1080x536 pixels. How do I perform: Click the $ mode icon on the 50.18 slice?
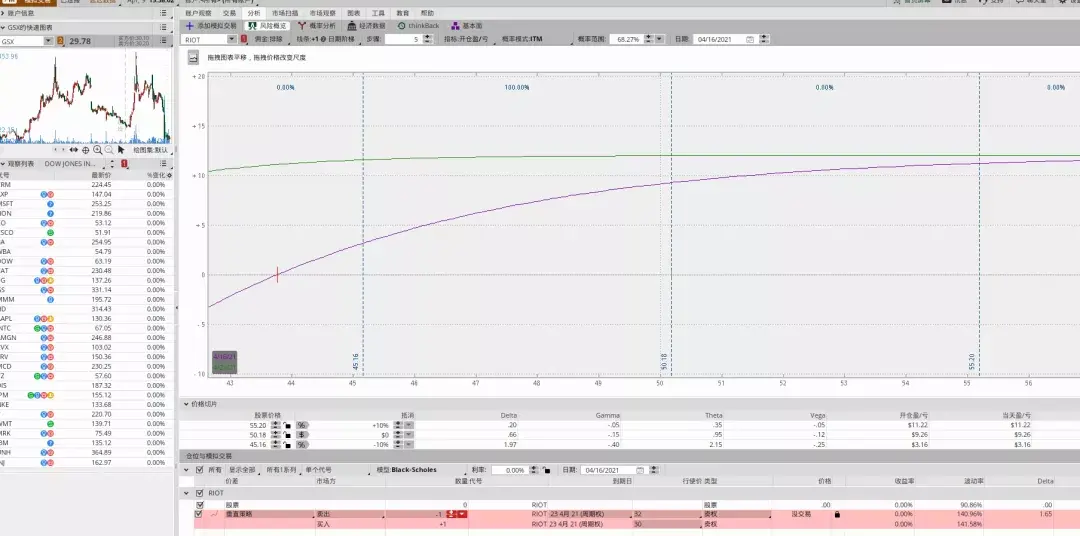(x=301, y=435)
